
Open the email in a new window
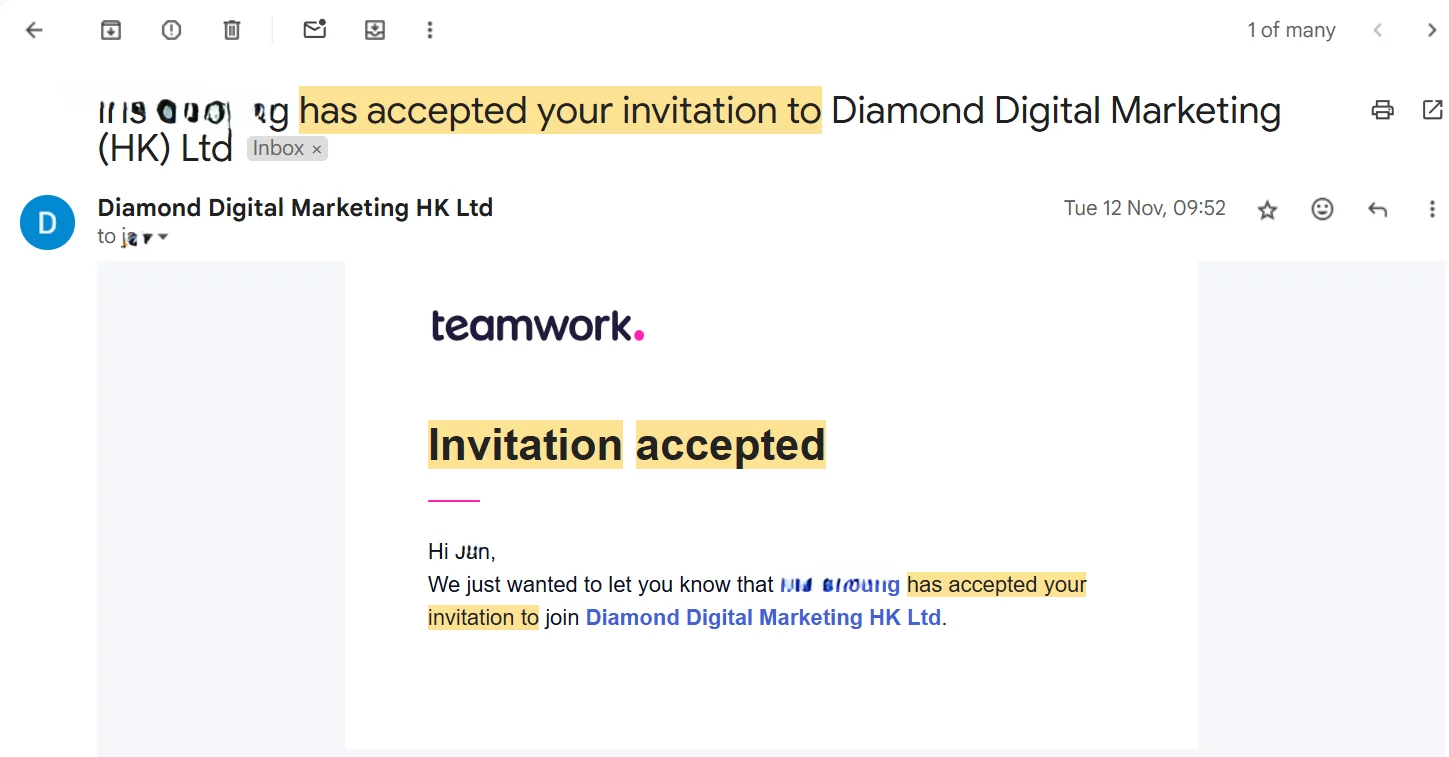[1432, 110]
